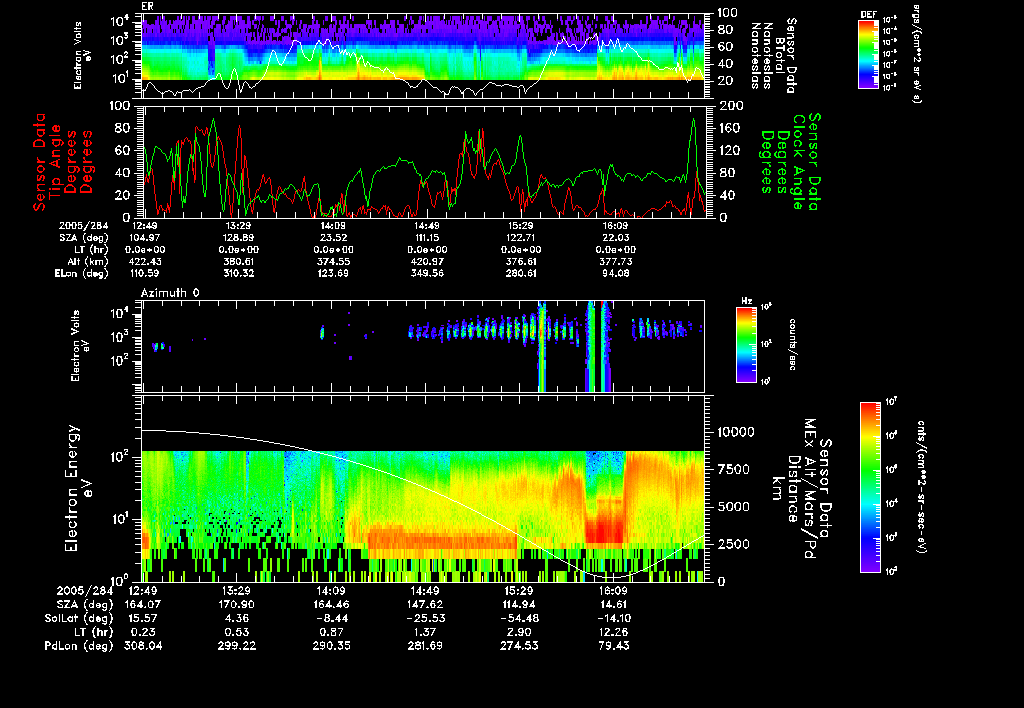Screen dimensions: 1024x708
Task: Click the PdLon (deg) row header
Action: point(78,646)
